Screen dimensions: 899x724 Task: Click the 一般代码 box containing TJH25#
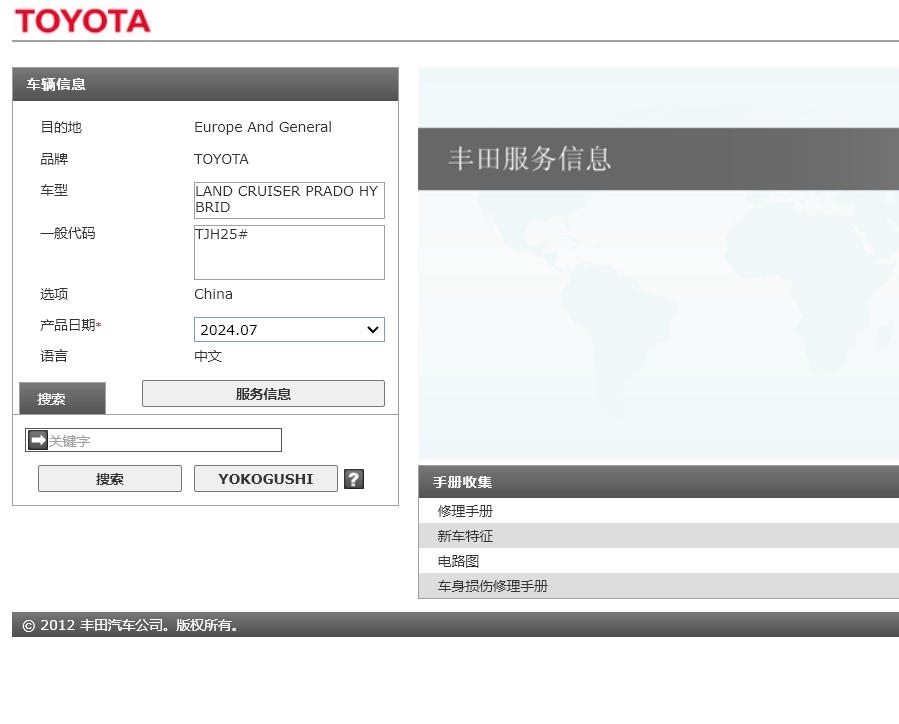289,252
